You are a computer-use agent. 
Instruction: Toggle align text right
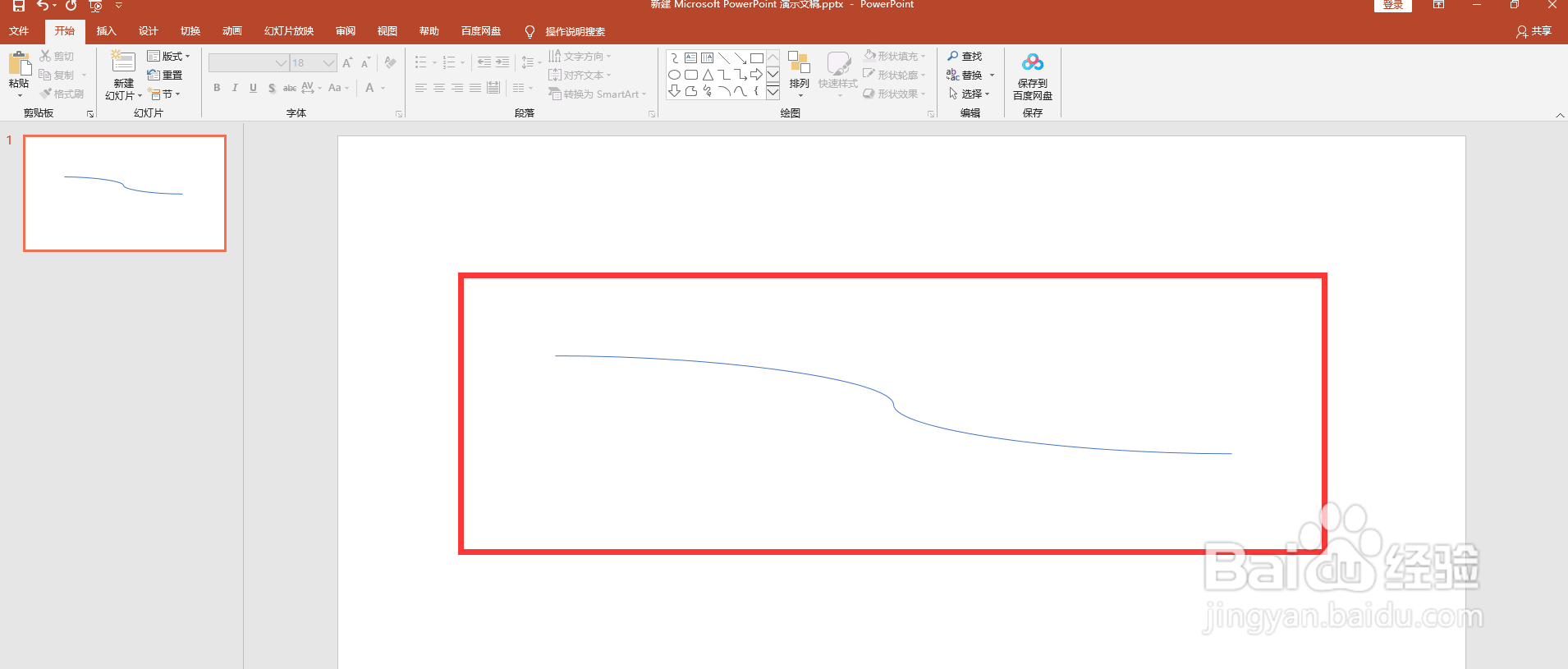point(457,88)
